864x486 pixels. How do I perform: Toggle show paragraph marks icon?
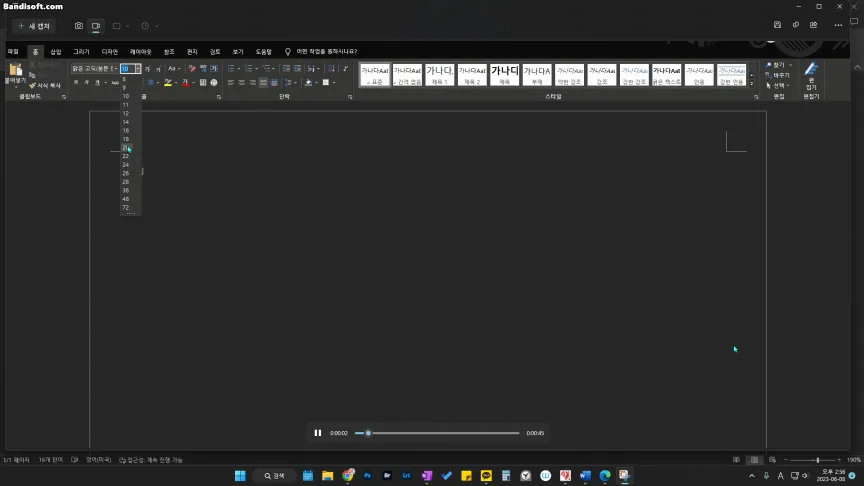point(345,68)
